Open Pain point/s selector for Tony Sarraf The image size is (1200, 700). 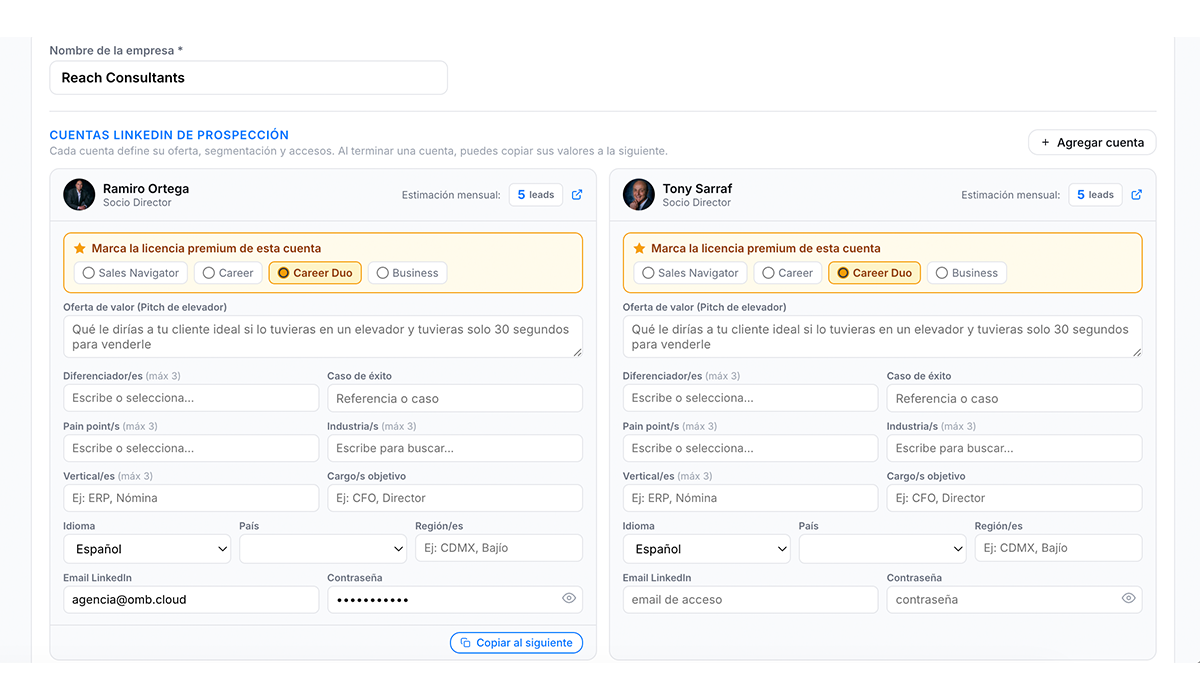(x=750, y=448)
